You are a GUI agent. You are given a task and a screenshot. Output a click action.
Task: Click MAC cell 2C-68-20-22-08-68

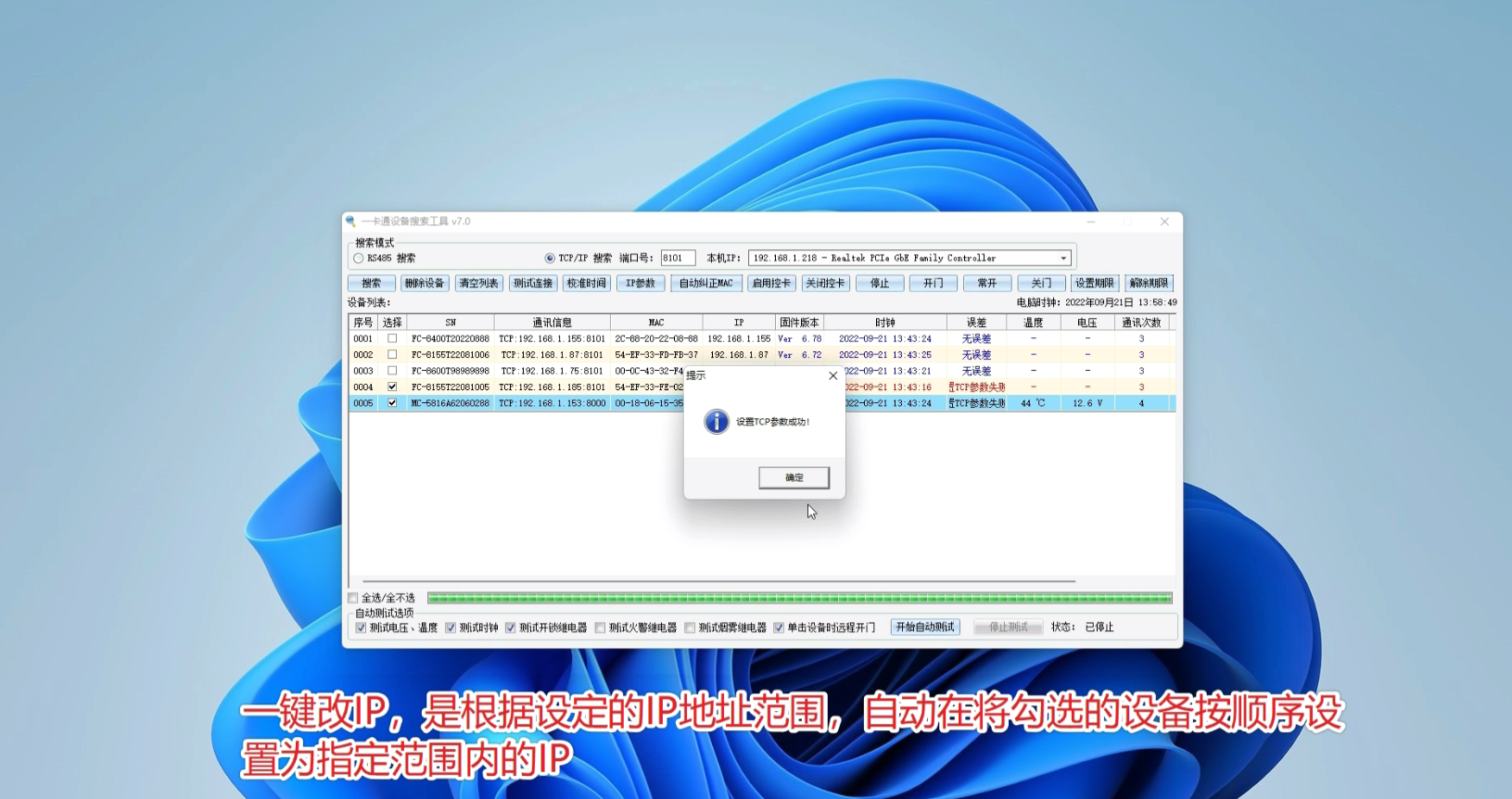(x=656, y=339)
